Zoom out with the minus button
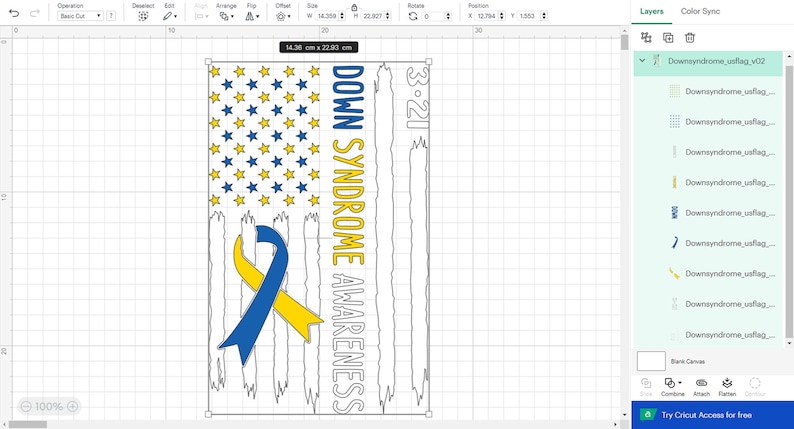 26,406
